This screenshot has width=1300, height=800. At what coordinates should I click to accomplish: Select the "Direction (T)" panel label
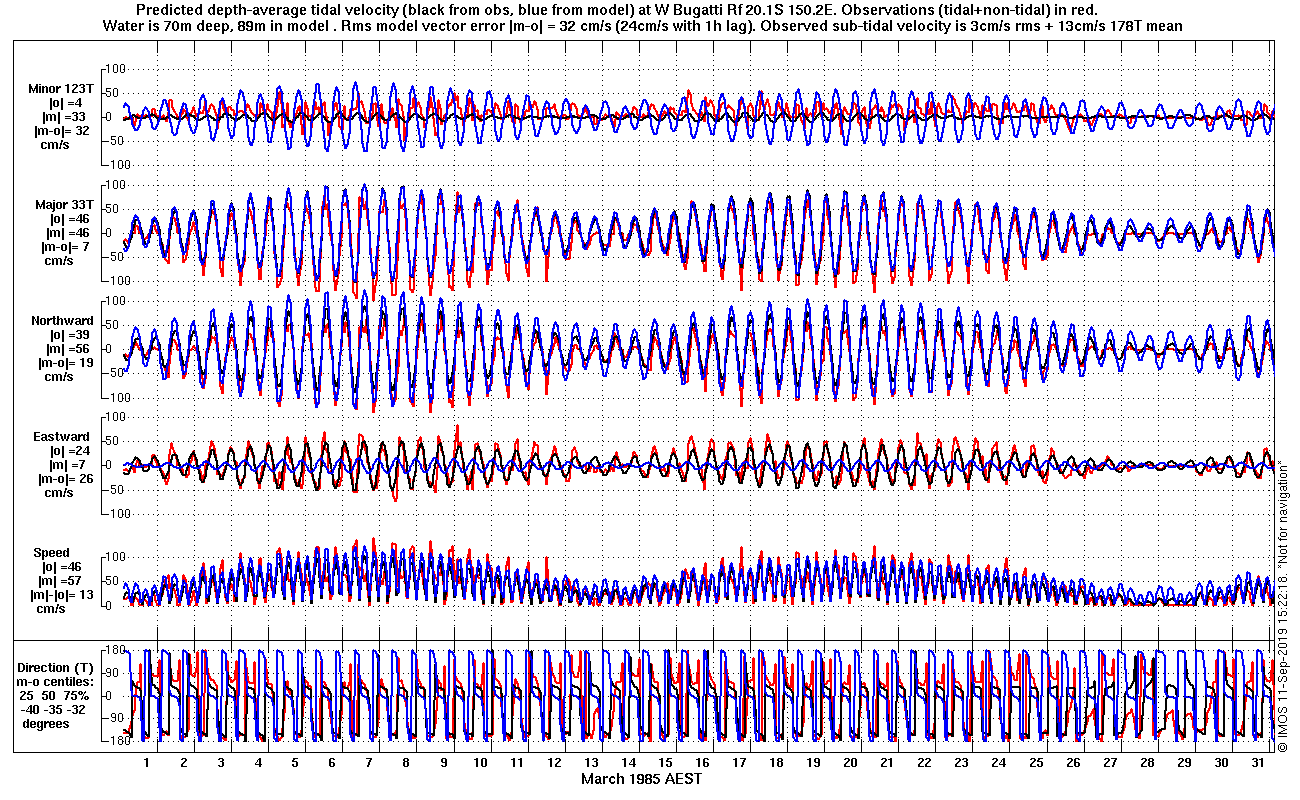coord(57,668)
